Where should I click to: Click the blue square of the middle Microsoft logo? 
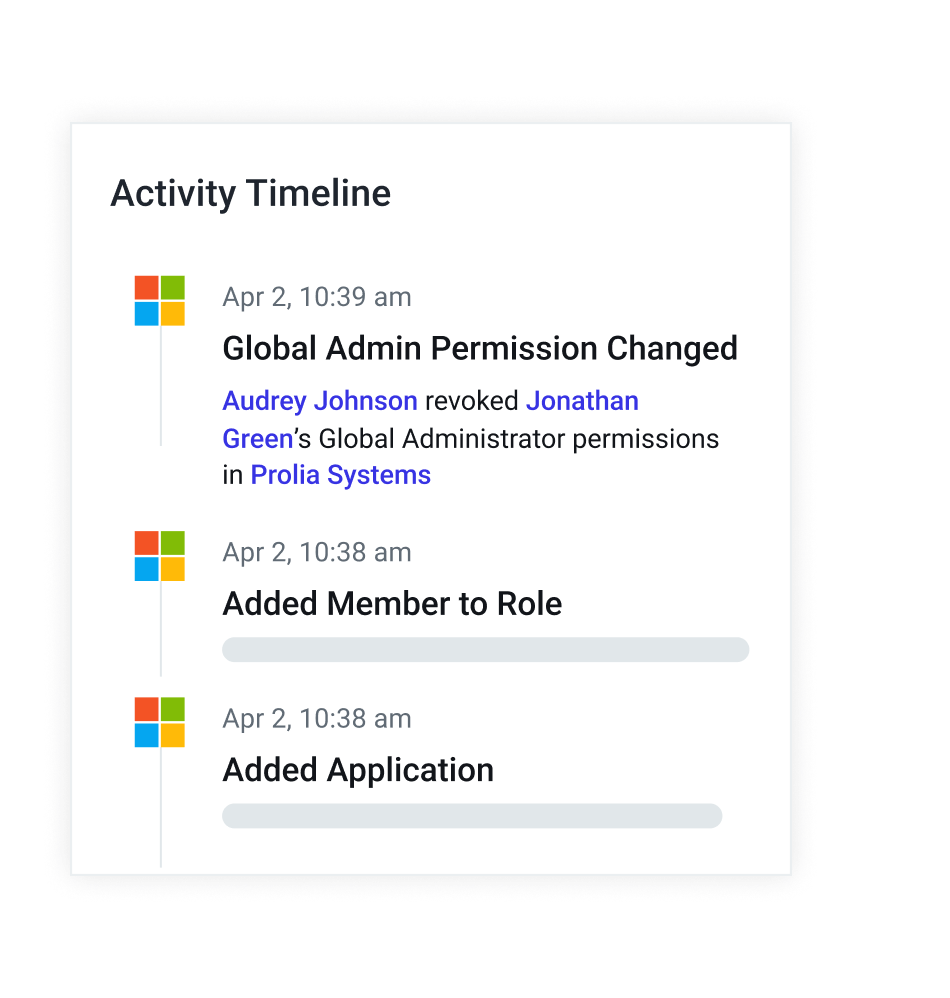pyautogui.click(x=146, y=569)
